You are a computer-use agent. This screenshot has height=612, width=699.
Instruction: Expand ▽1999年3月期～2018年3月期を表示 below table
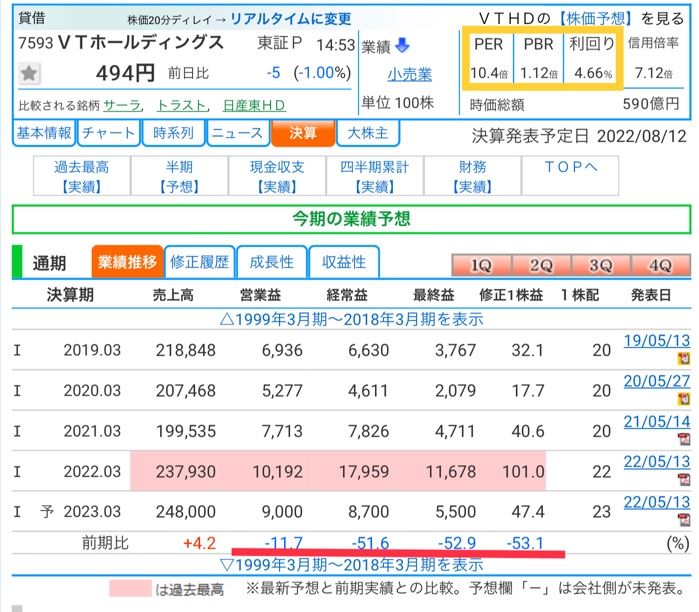click(x=351, y=564)
